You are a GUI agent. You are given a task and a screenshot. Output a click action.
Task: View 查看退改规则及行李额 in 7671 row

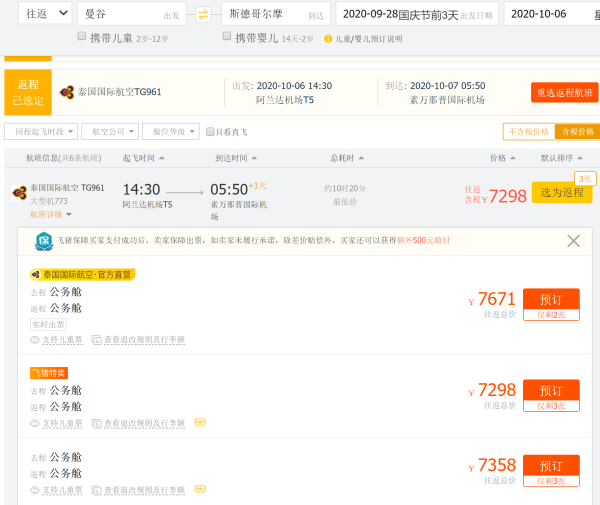coord(144,340)
